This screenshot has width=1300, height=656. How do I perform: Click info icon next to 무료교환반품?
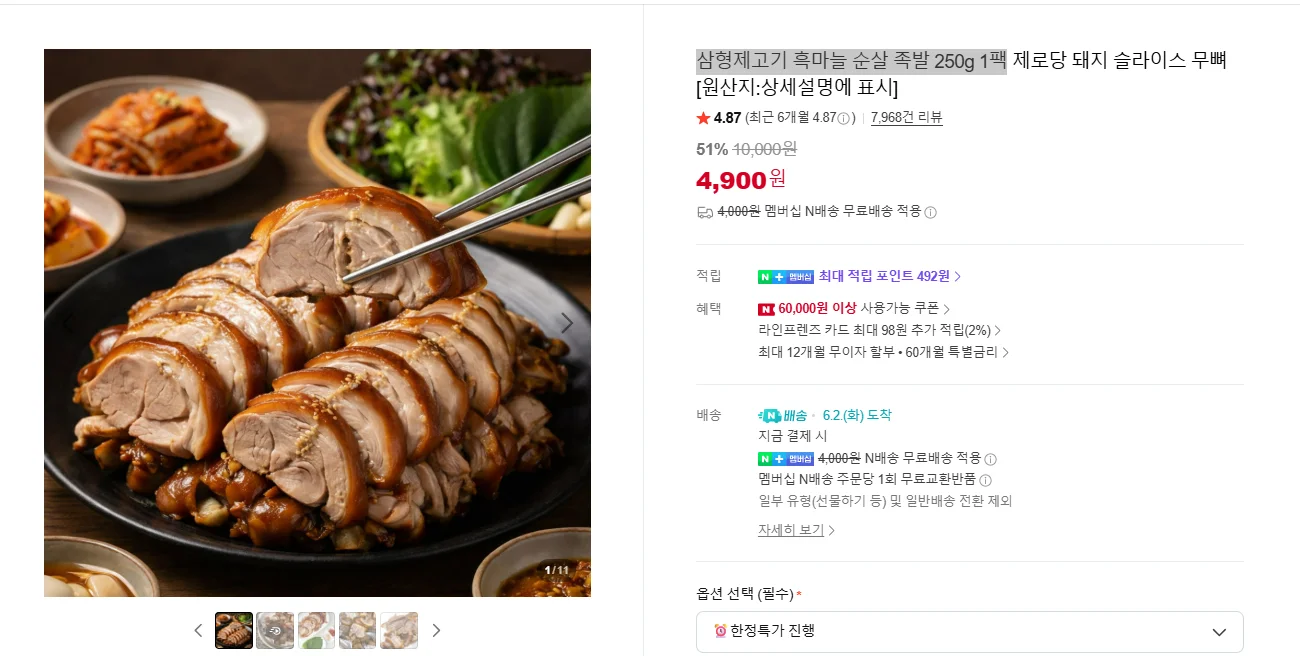(x=985, y=480)
